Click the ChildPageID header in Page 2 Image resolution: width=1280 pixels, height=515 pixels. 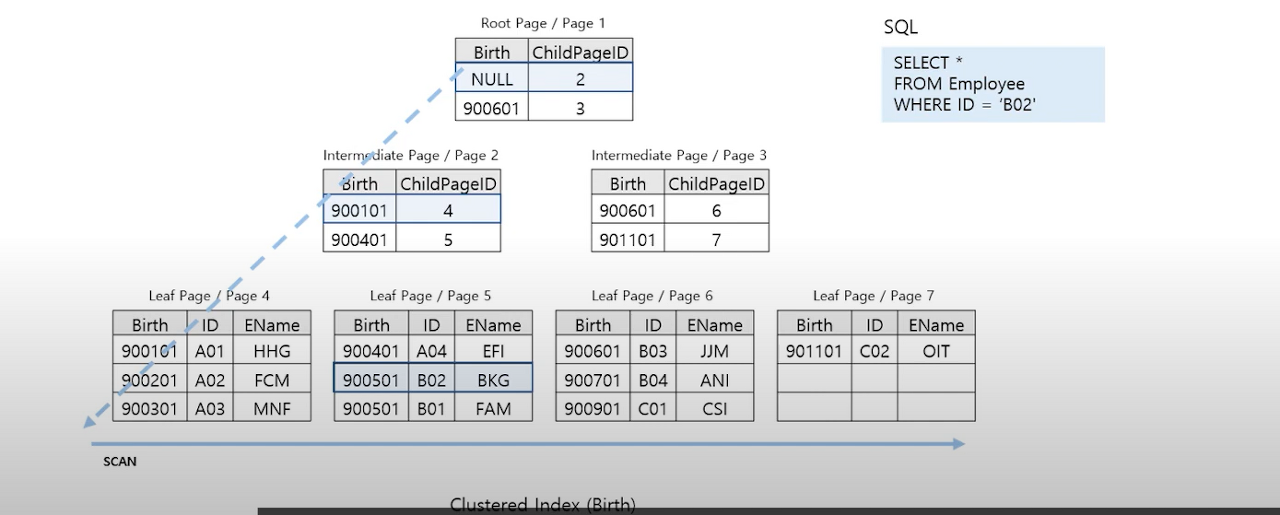pos(448,183)
